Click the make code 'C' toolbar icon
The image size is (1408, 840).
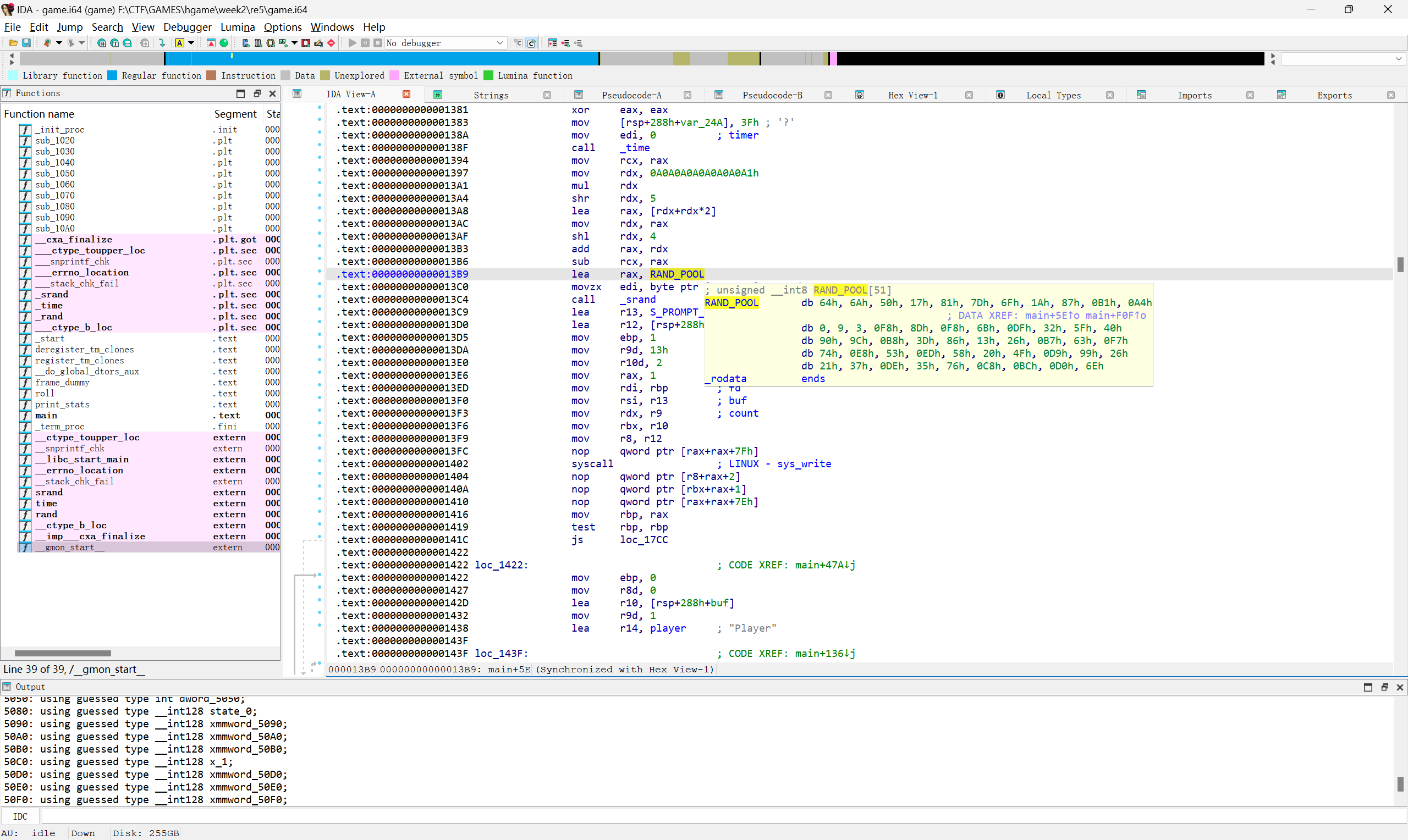246,43
